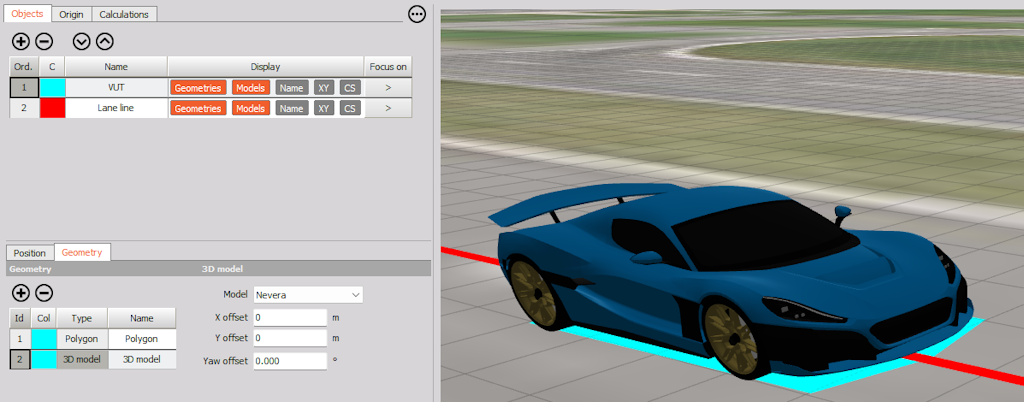Viewport: 1024px width, 402px height.
Task: Open the three-dot options menu
Action: pos(417,14)
